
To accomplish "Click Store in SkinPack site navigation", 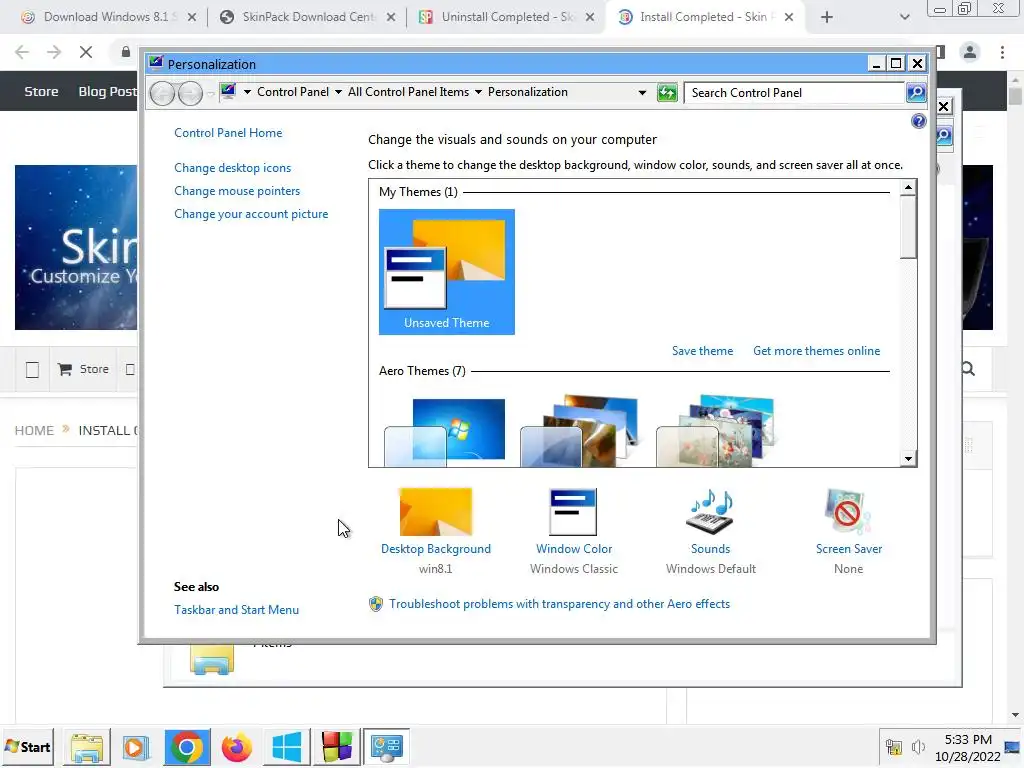I will coord(41,91).
